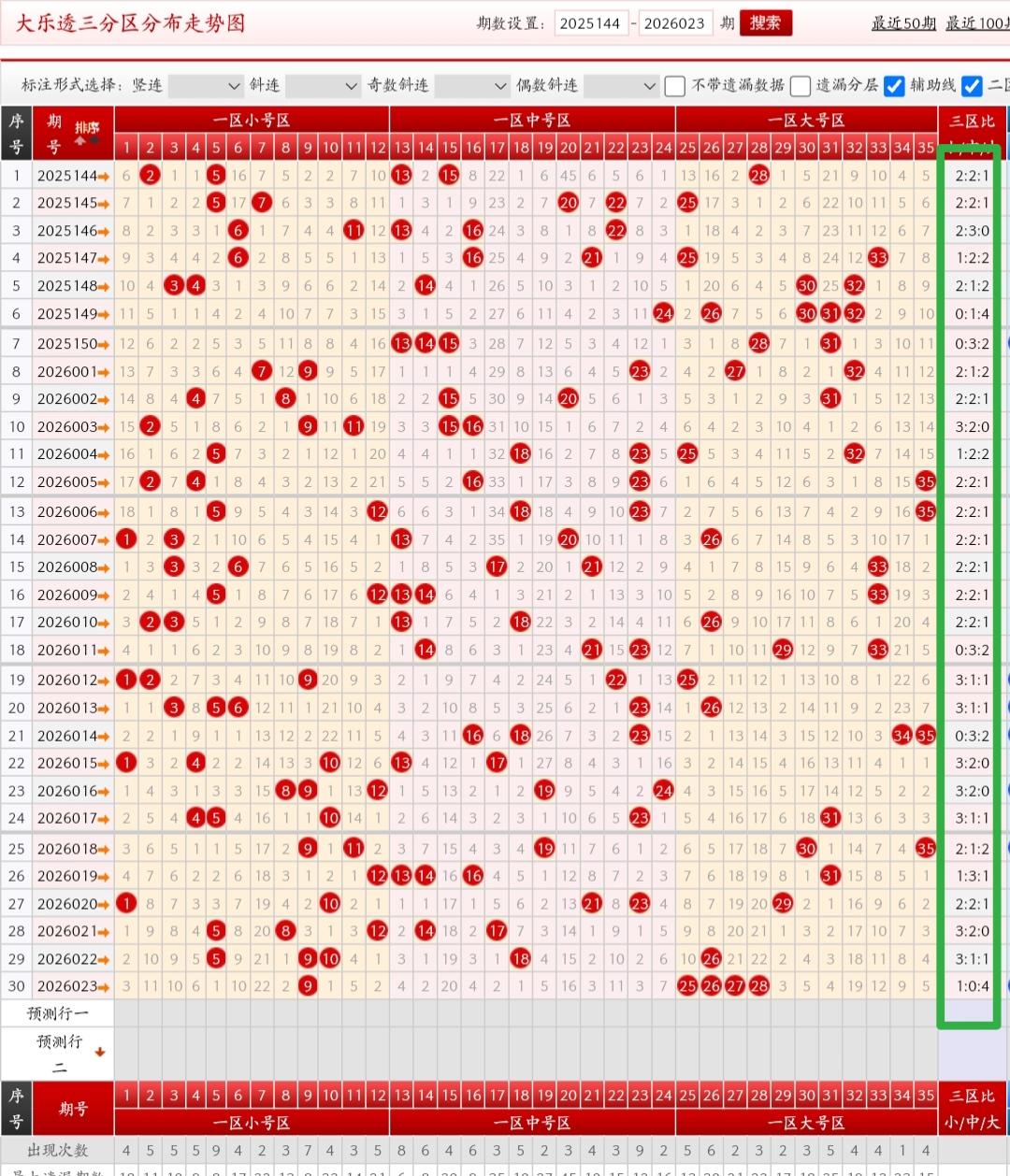Click the orange arrow beside issue 2026016
This screenshot has height=1176, width=1010.
[x=104, y=792]
